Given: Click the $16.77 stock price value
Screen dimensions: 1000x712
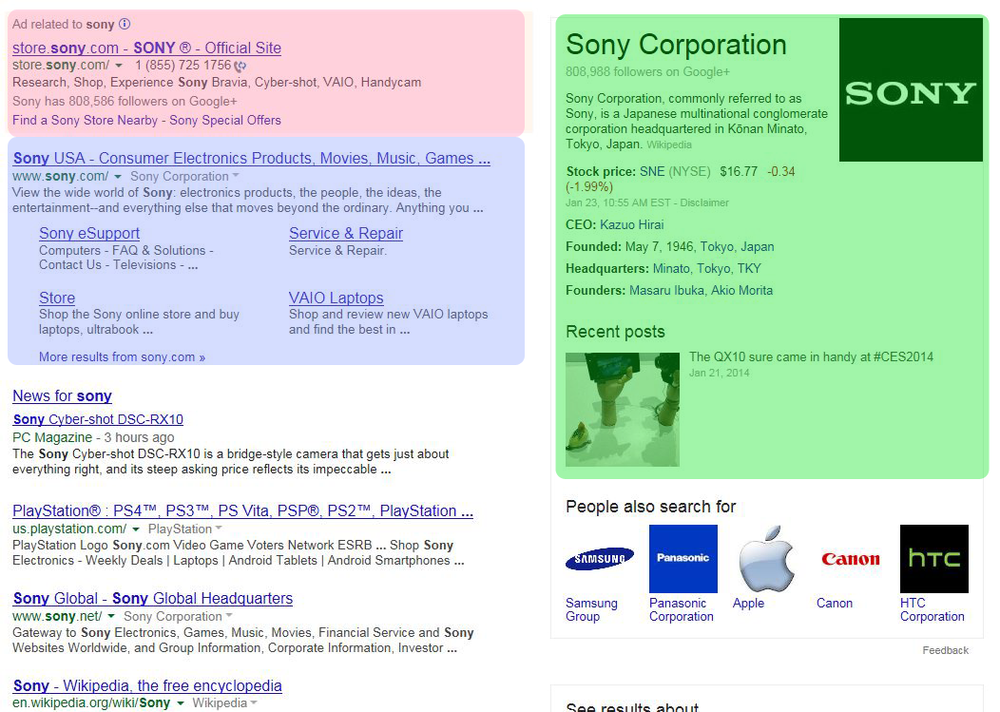Looking at the screenshot, I should click(x=739, y=172).
